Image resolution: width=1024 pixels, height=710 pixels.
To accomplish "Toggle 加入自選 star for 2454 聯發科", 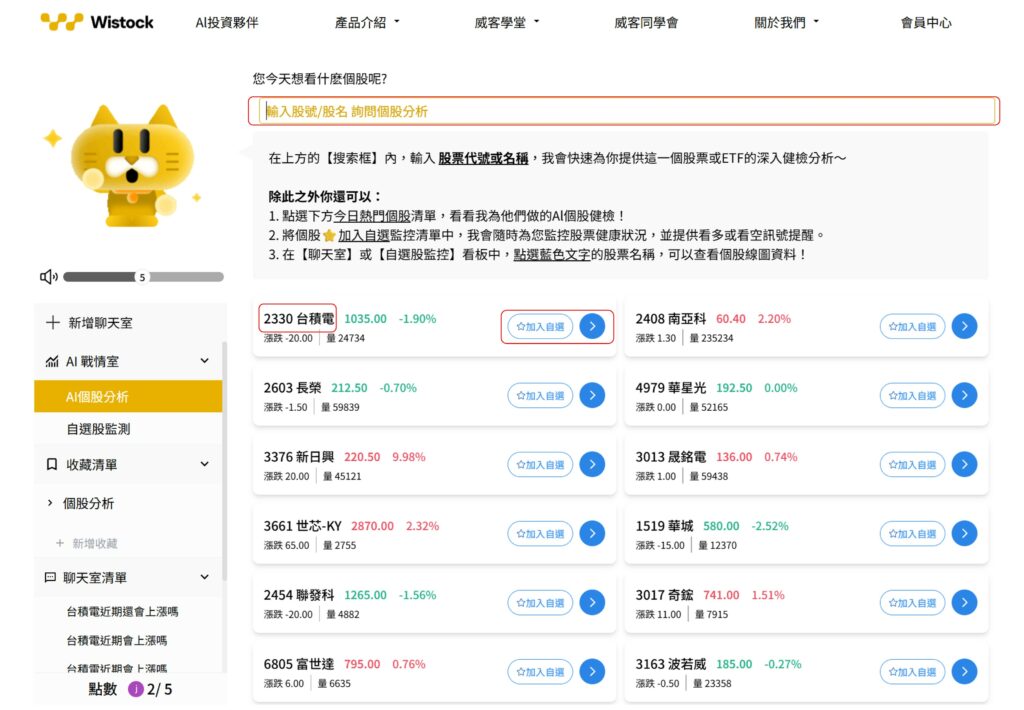I will 540,602.
